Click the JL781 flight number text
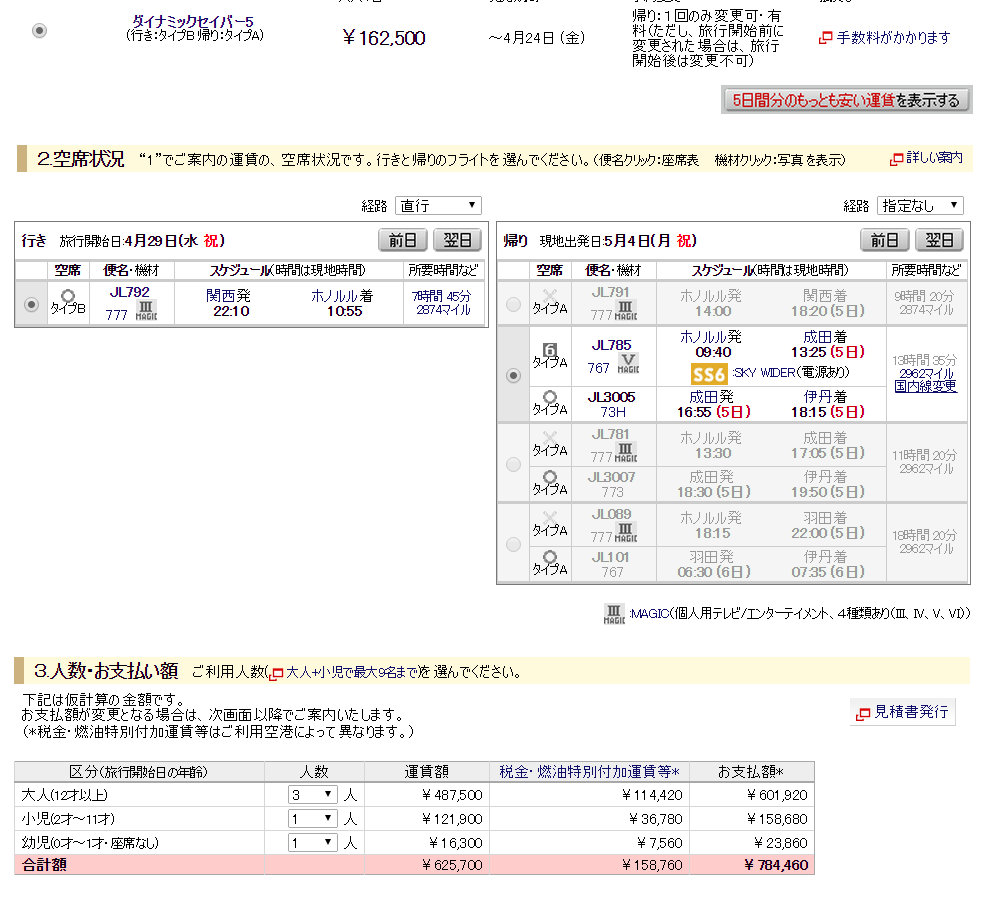The width and height of the screenshot is (984, 900). pyautogui.click(x=611, y=434)
